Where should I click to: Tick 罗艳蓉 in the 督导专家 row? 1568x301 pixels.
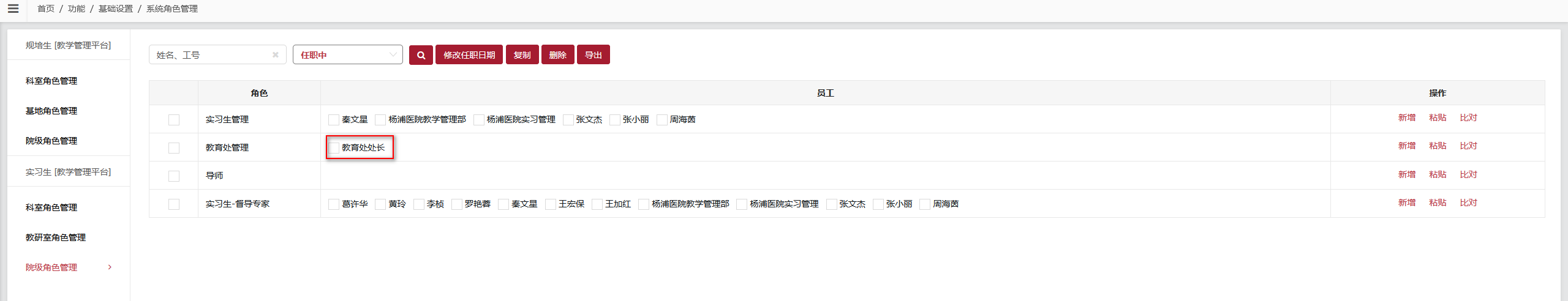coord(457,204)
